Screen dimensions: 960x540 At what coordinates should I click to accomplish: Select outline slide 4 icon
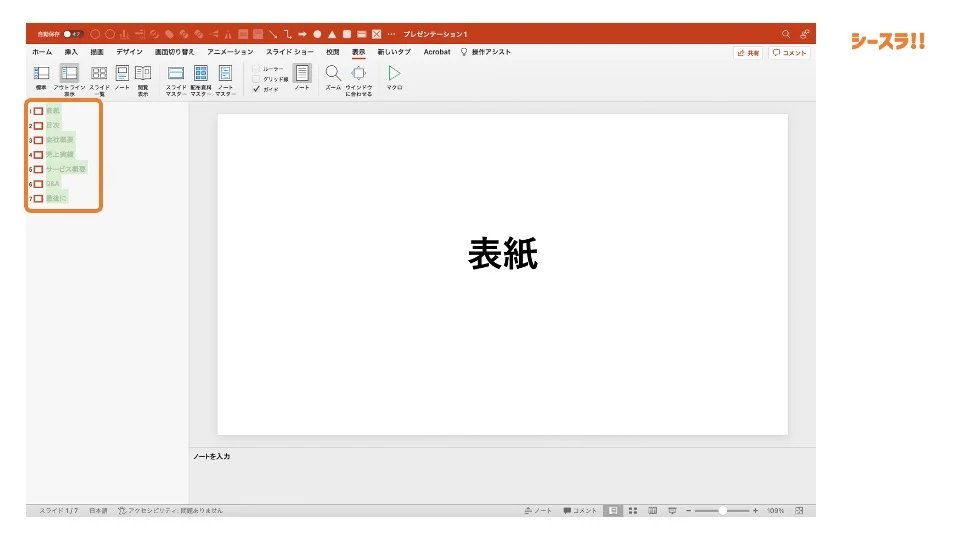[39, 155]
